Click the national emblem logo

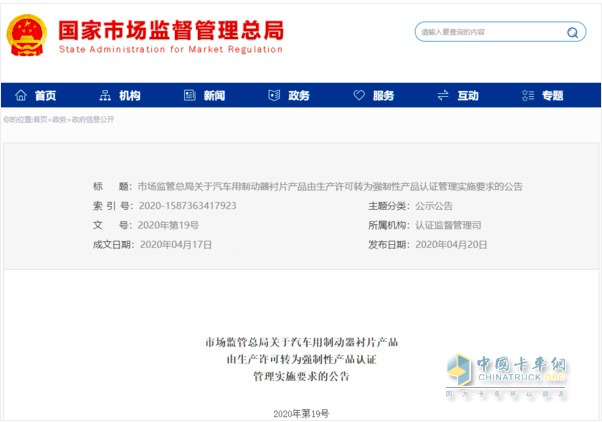coord(27,35)
